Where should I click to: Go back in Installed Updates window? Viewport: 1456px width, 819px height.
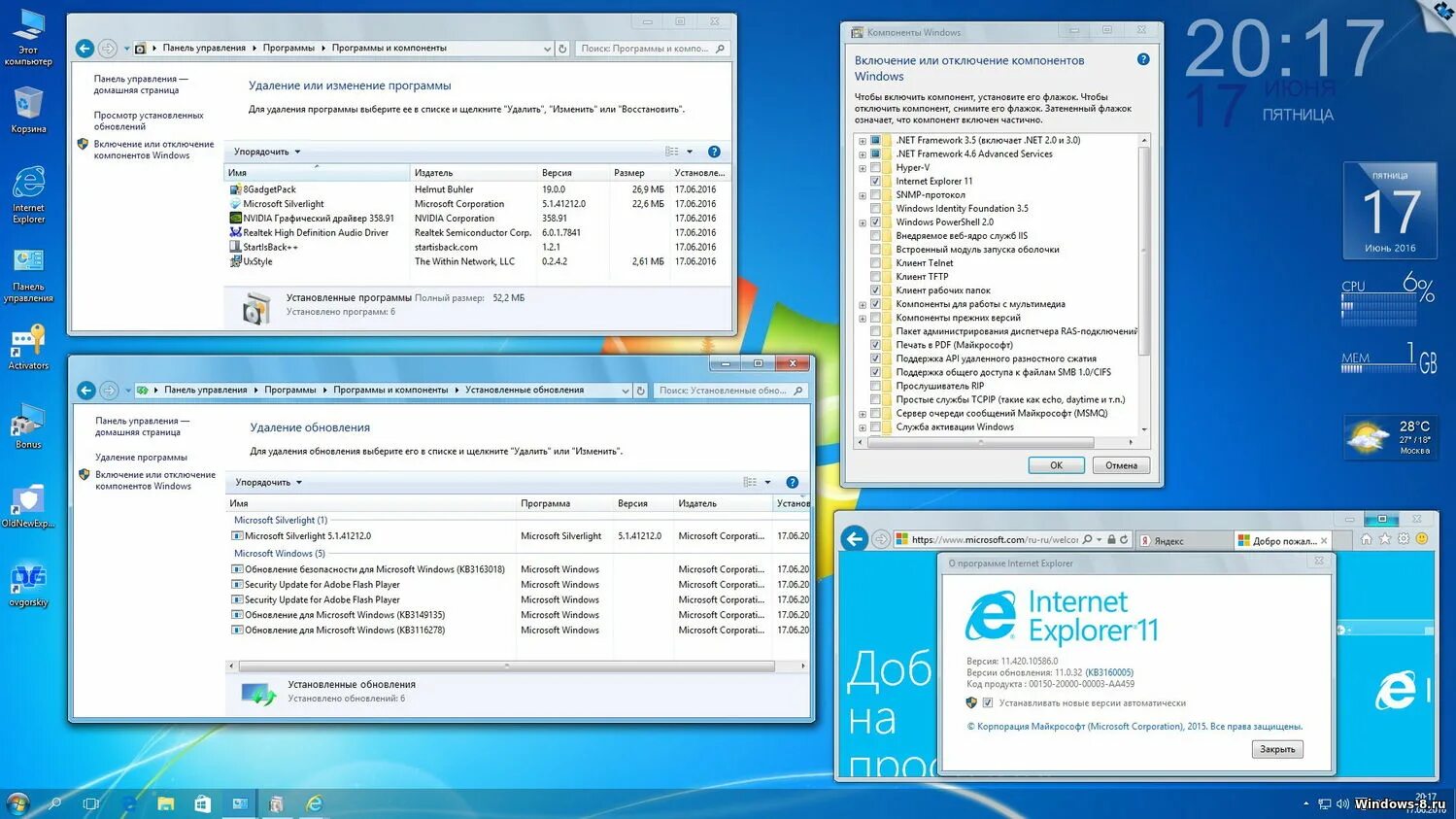point(86,390)
